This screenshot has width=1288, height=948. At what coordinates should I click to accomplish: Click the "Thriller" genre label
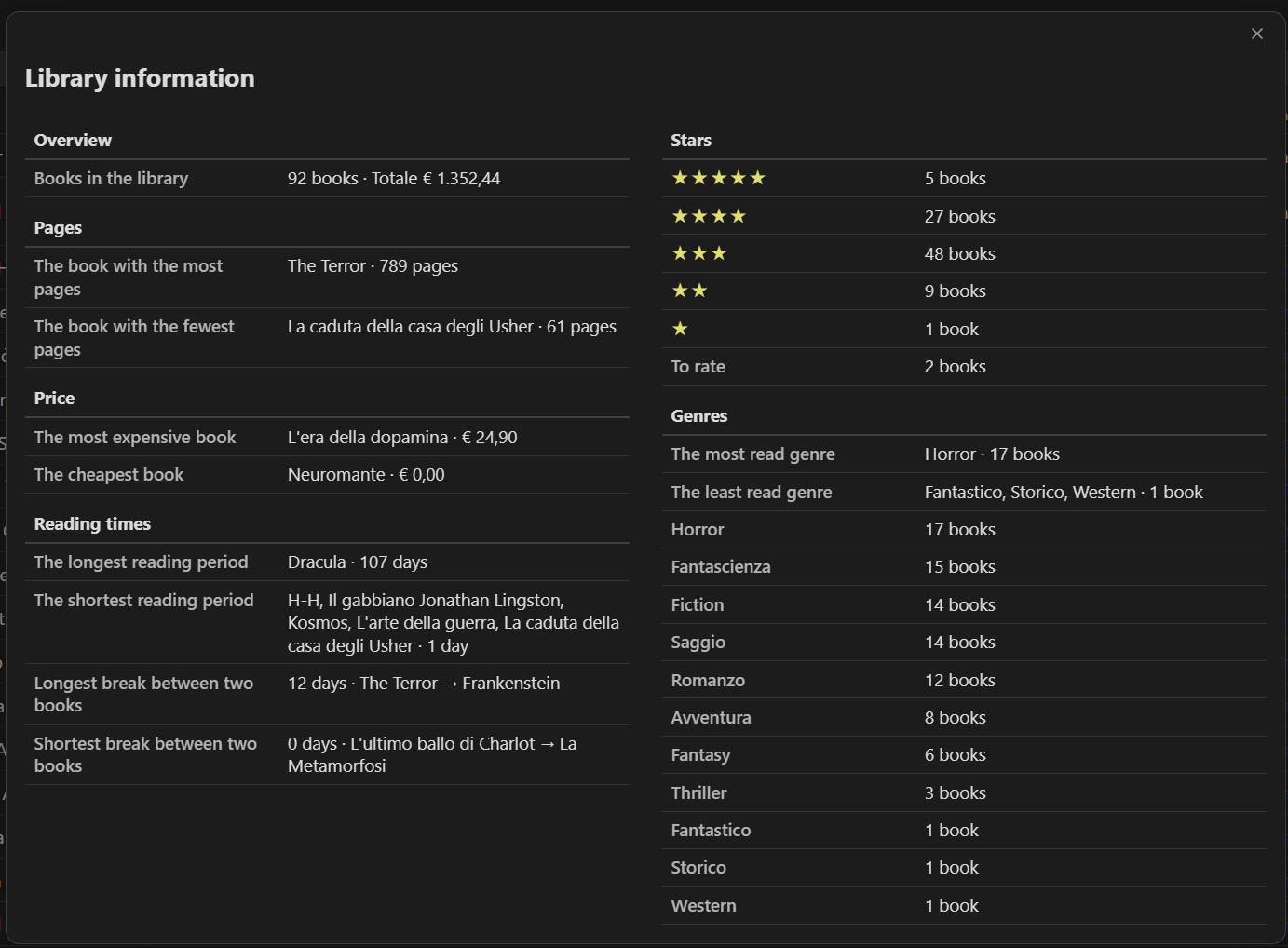(x=698, y=792)
